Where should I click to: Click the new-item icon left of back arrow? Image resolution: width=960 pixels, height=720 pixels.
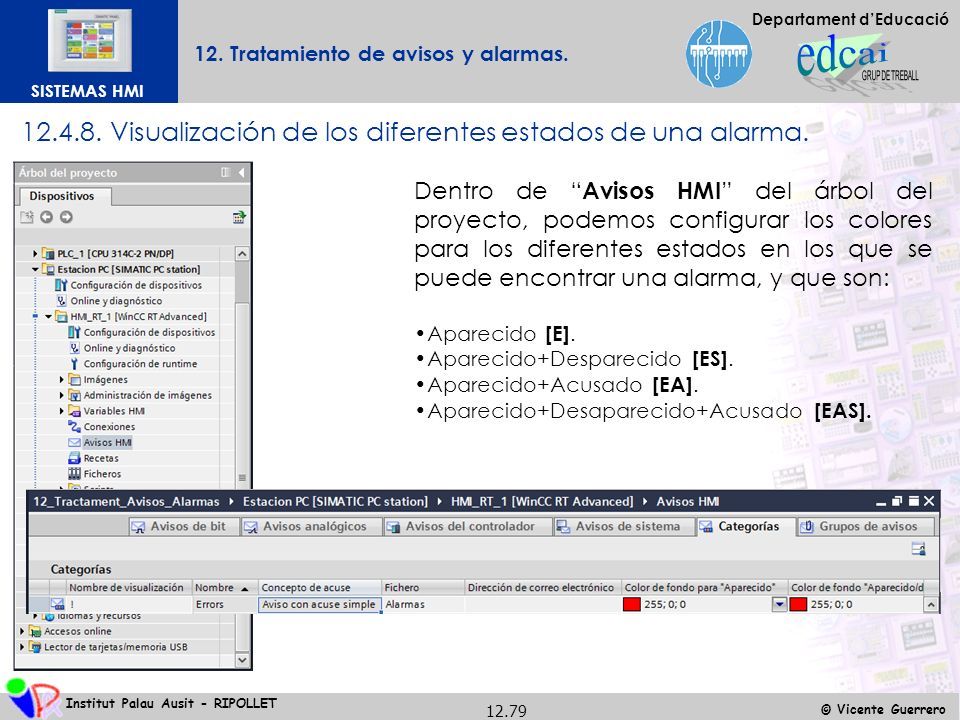(x=27, y=217)
